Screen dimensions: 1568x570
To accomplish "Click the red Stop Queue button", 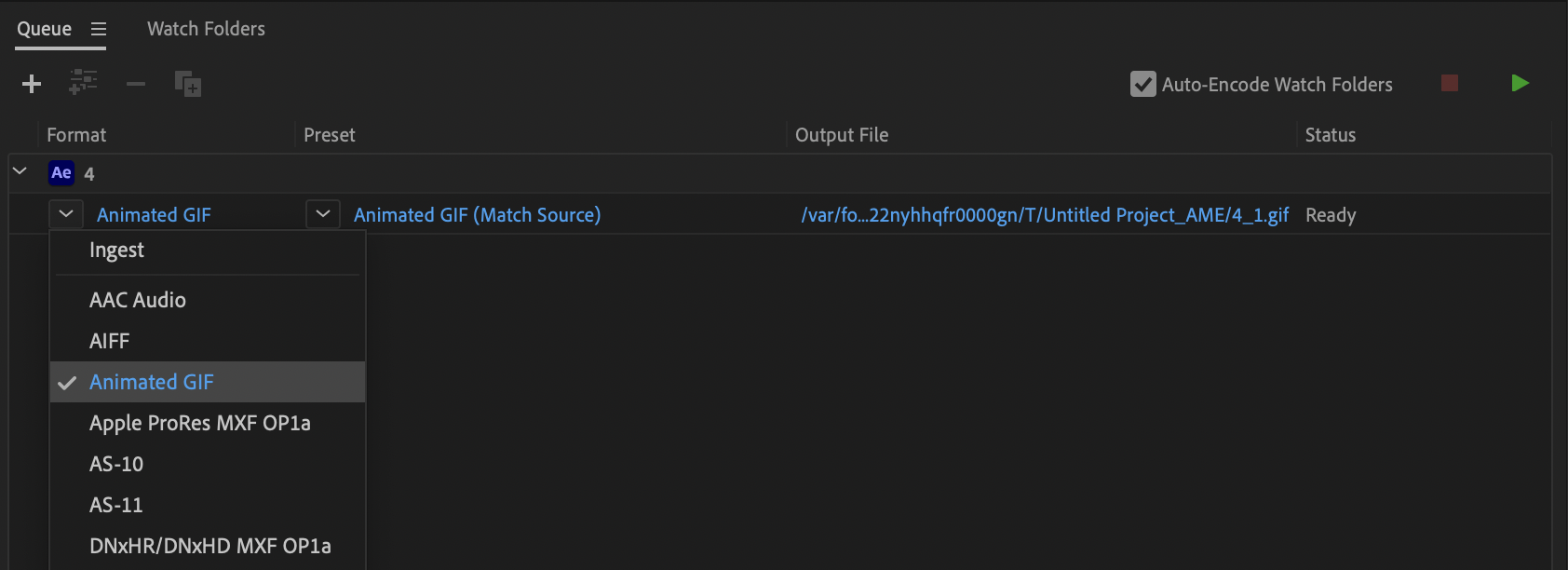I will click(x=1450, y=83).
